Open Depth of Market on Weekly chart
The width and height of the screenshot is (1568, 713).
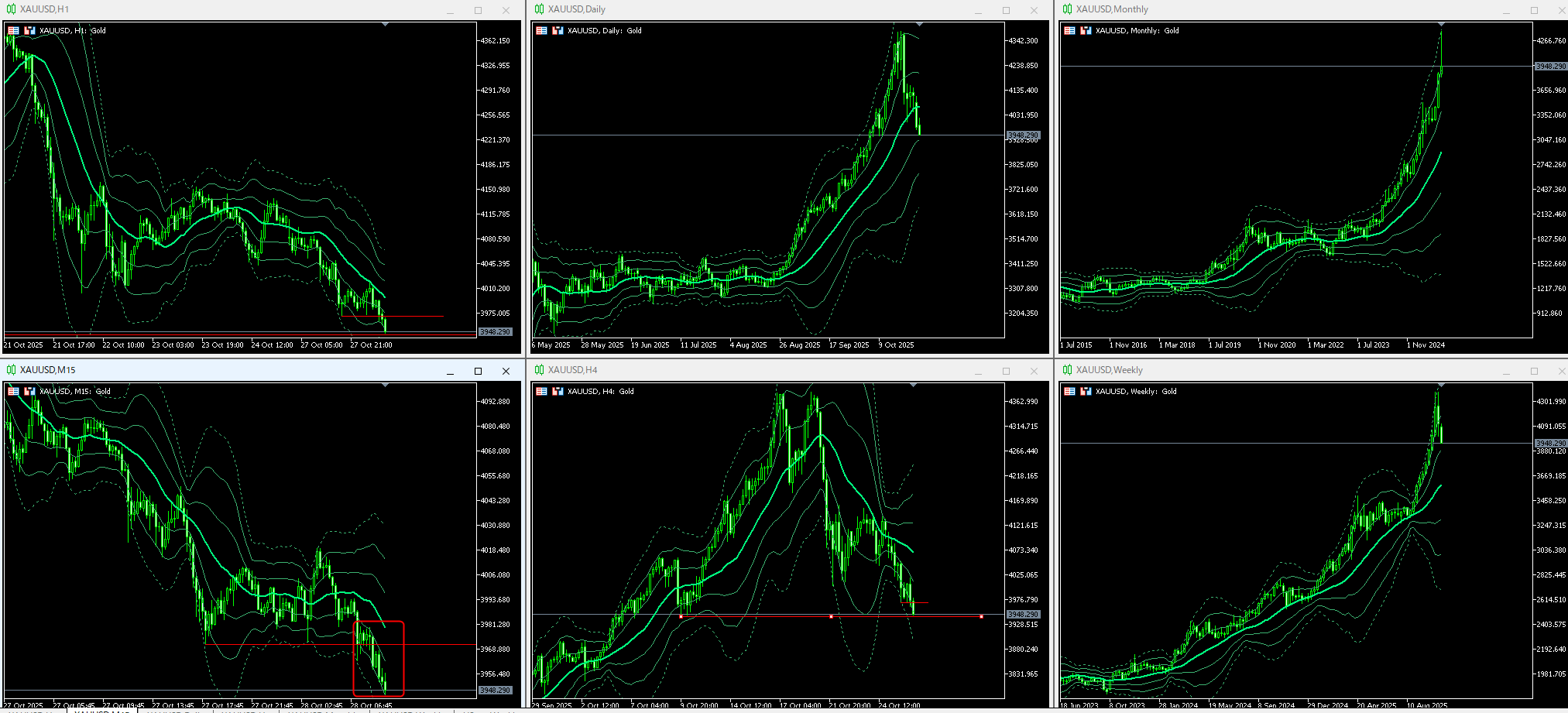(x=1086, y=392)
